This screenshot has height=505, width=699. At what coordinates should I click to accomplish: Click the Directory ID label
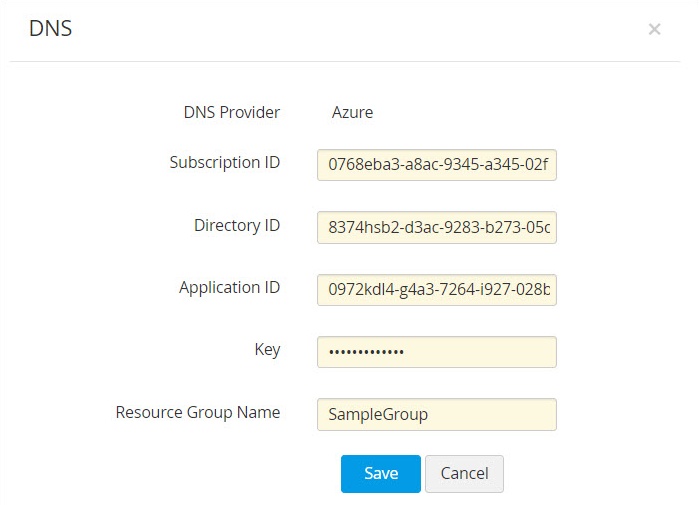click(236, 225)
